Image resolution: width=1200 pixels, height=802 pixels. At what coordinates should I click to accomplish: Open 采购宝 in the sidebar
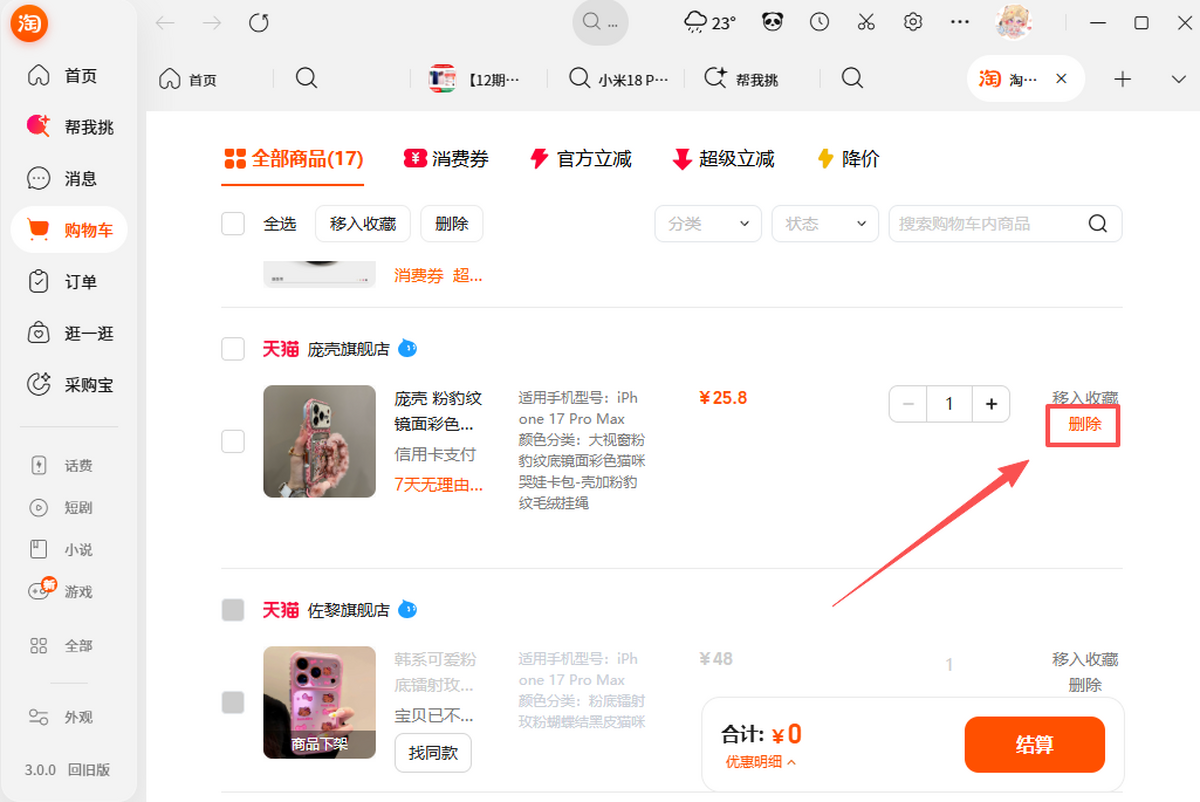click(68, 385)
